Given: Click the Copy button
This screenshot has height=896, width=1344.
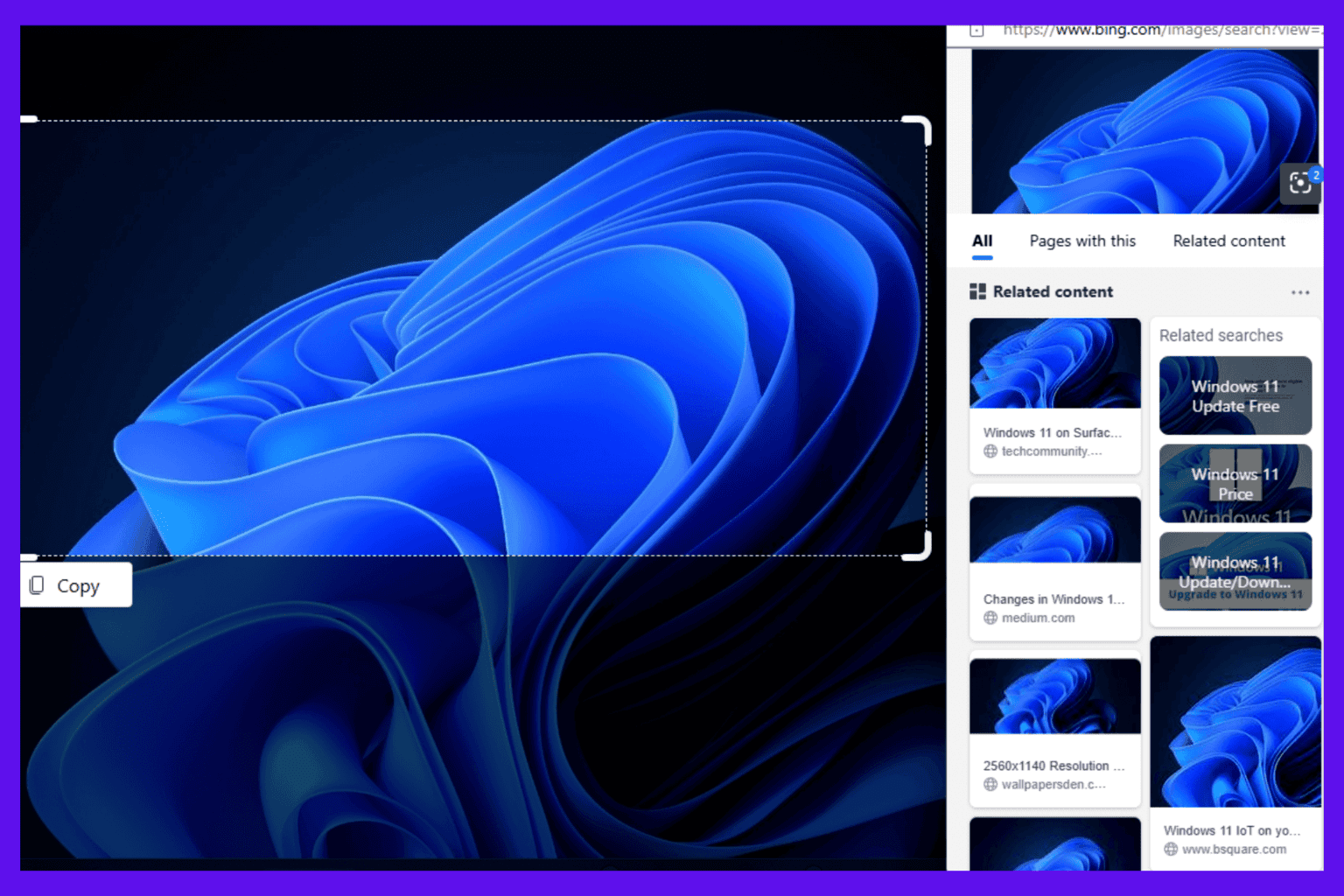Looking at the screenshot, I should coord(76,585).
